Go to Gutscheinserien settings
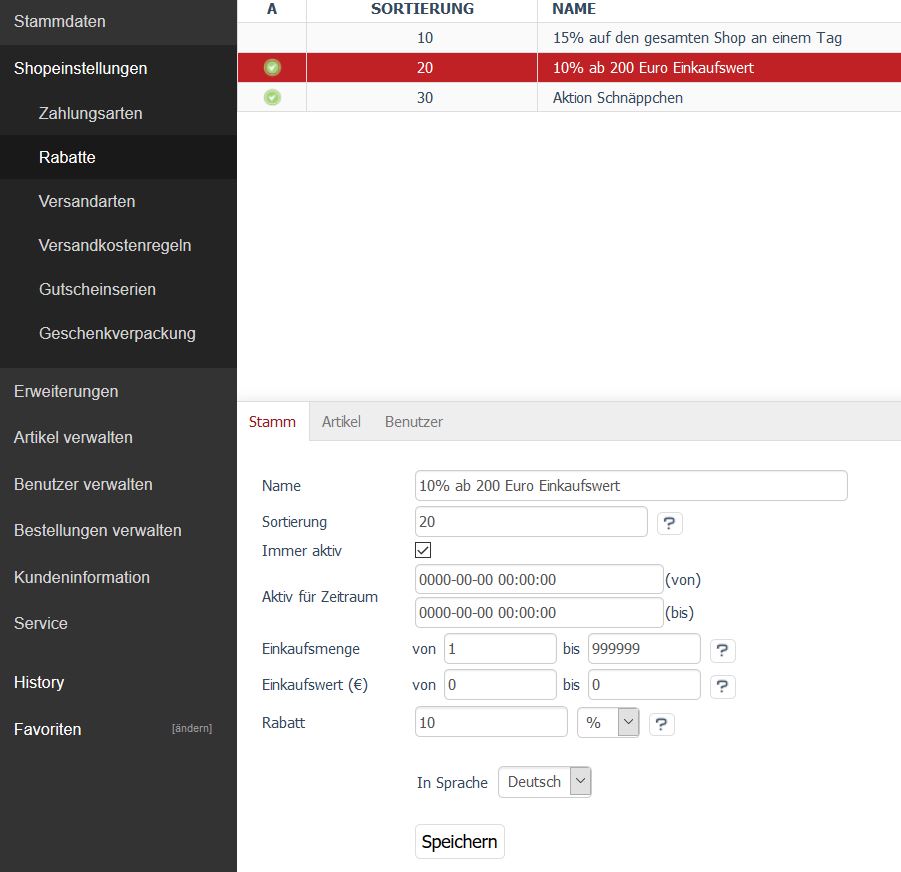The image size is (901, 872). [97, 289]
